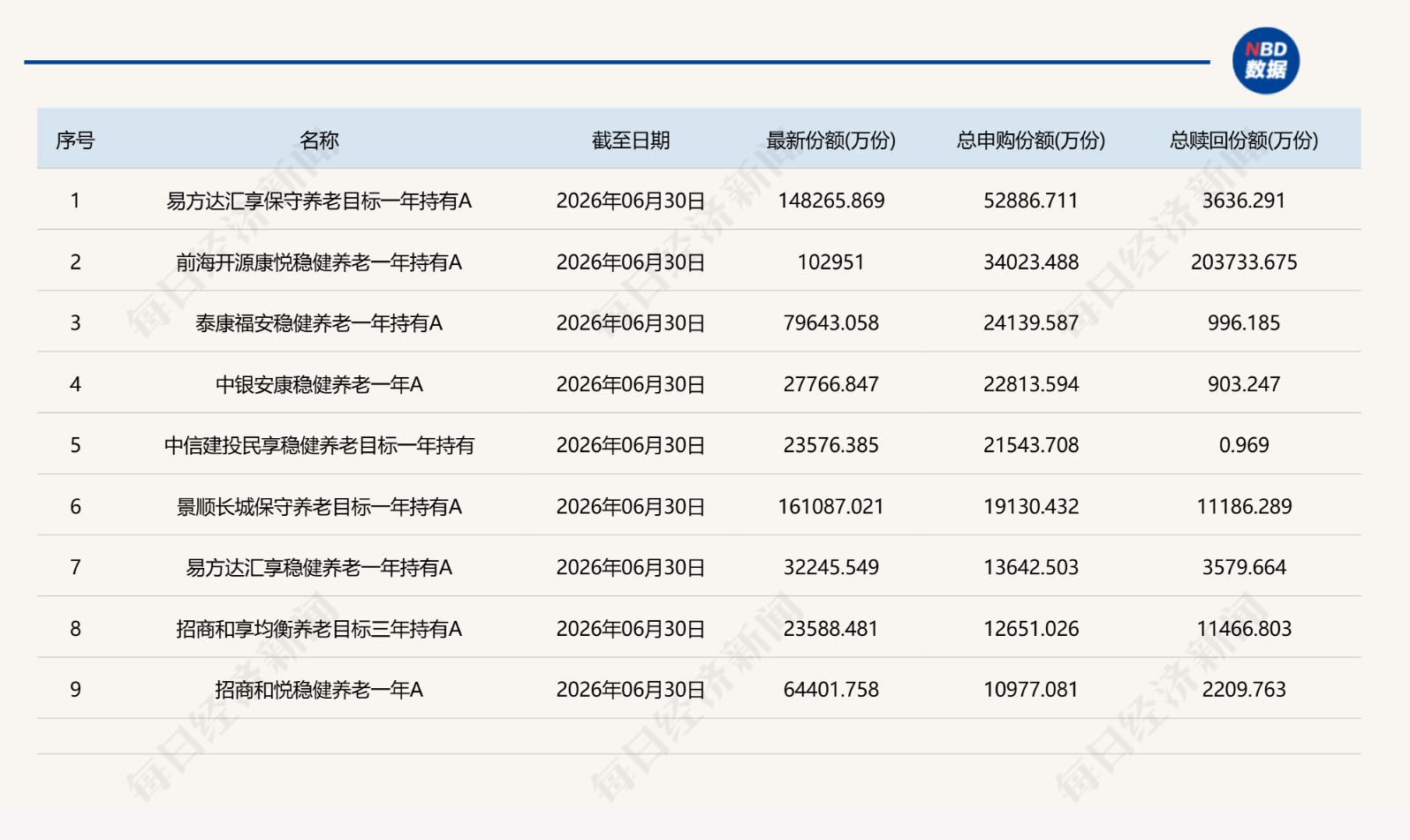Click sequence number 1 in 易方达汇享保守 row
1410x840 pixels.
click(x=75, y=201)
